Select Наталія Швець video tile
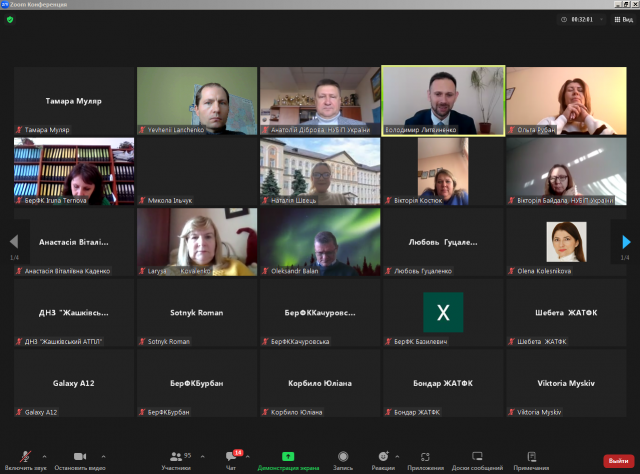This screenshot has height=474, width=640. click(320, 171)
